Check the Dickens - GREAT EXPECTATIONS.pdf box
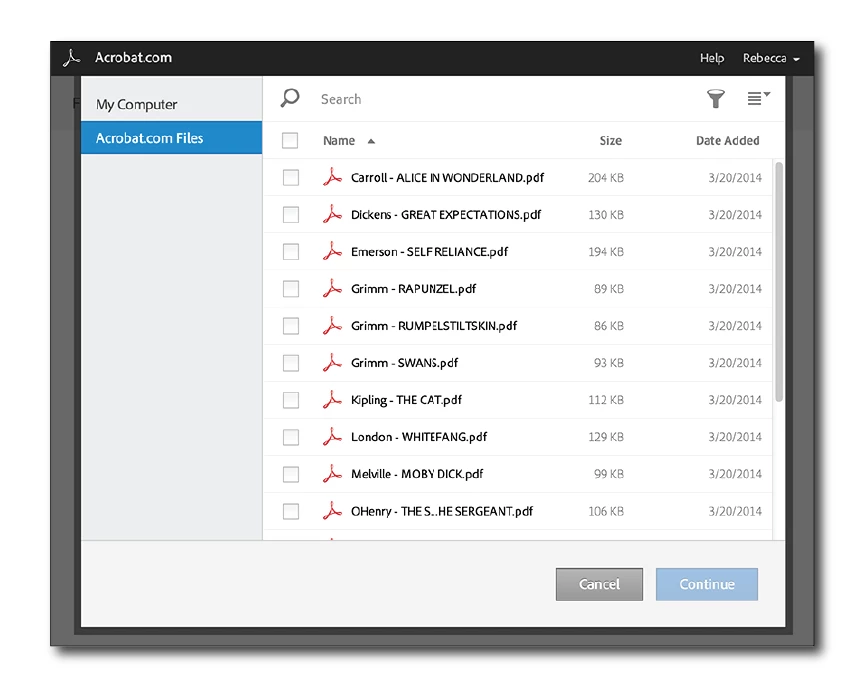 291,214
